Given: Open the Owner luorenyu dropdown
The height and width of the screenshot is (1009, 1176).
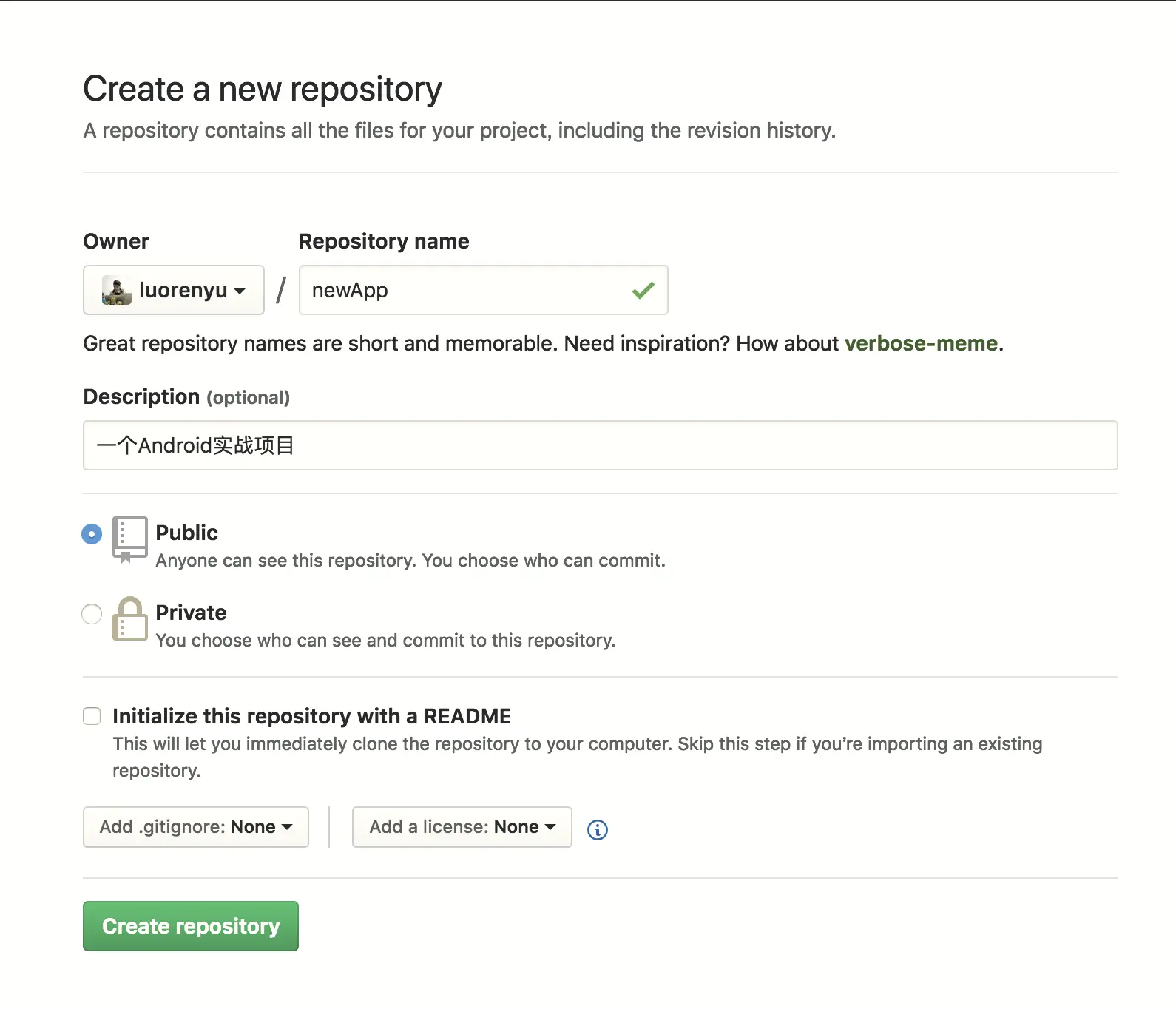Looking at the screenshot, I should point(174,290).
